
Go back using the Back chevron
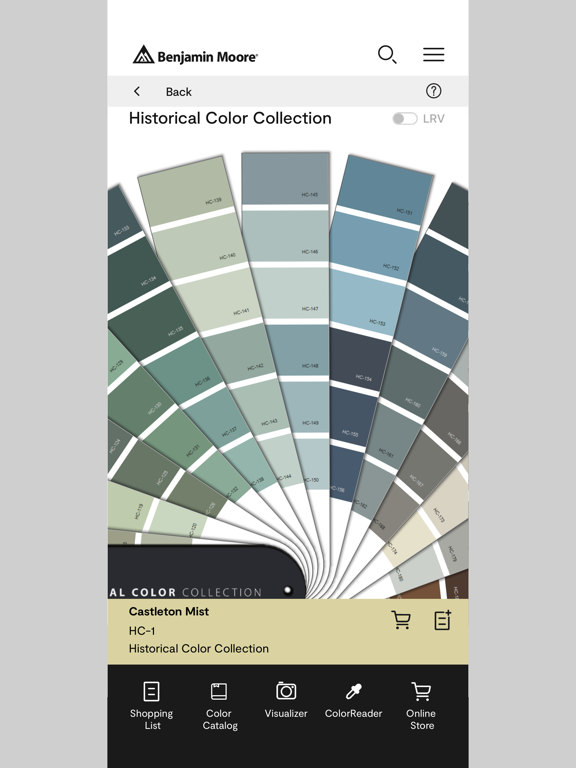click(137, 92)
